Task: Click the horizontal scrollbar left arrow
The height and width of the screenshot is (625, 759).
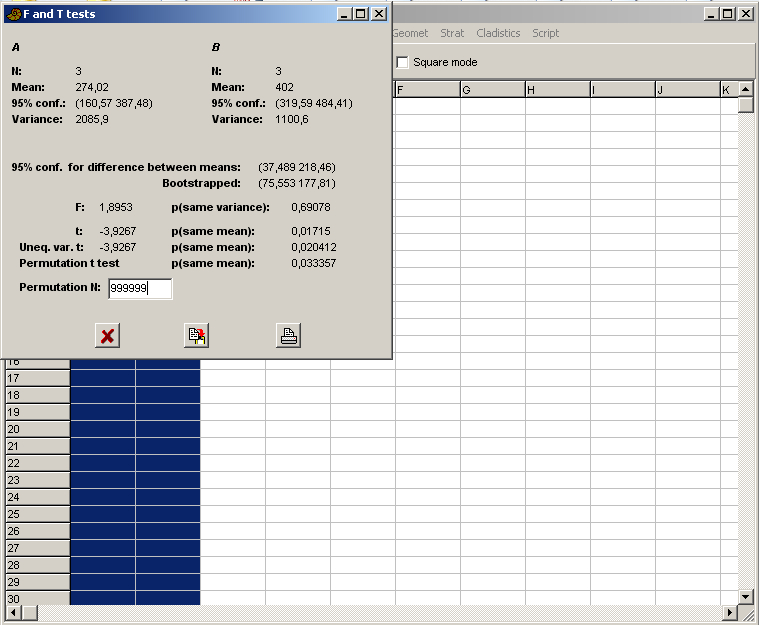Action: click(x=14, y=612)
